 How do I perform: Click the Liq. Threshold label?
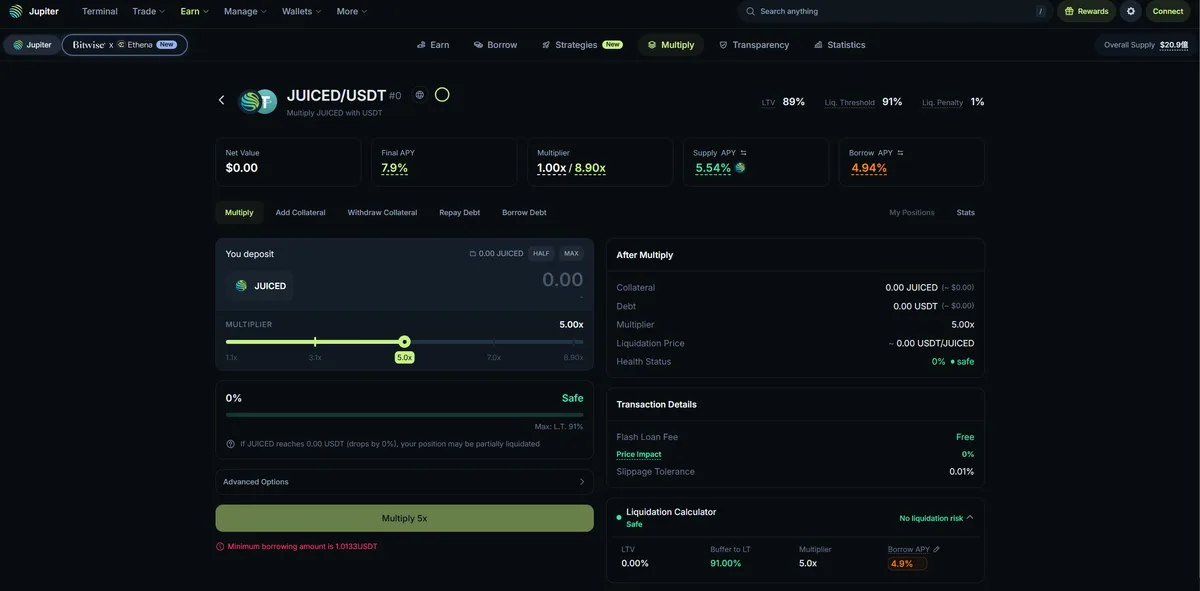850,102
